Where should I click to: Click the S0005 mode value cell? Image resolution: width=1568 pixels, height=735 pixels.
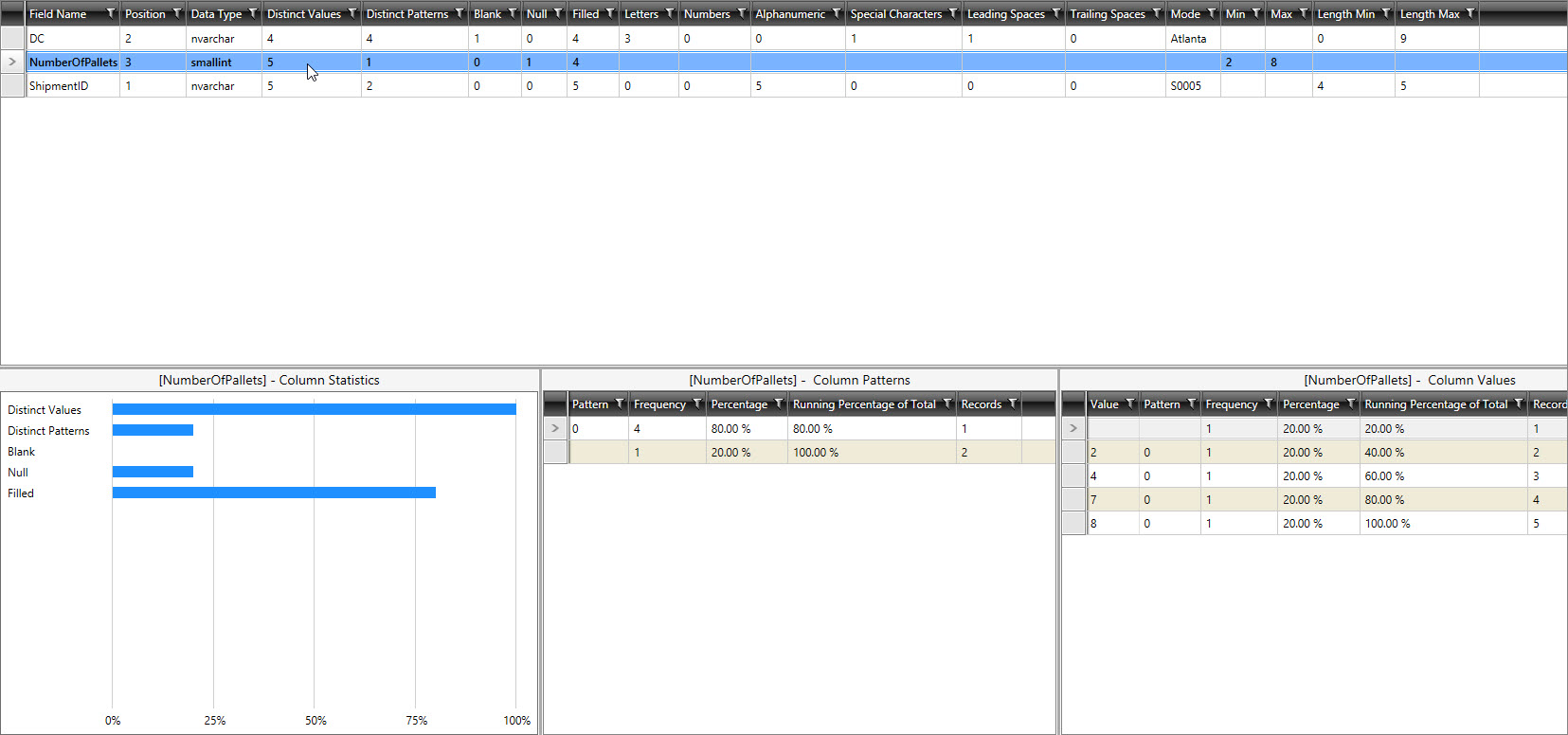1193,85
